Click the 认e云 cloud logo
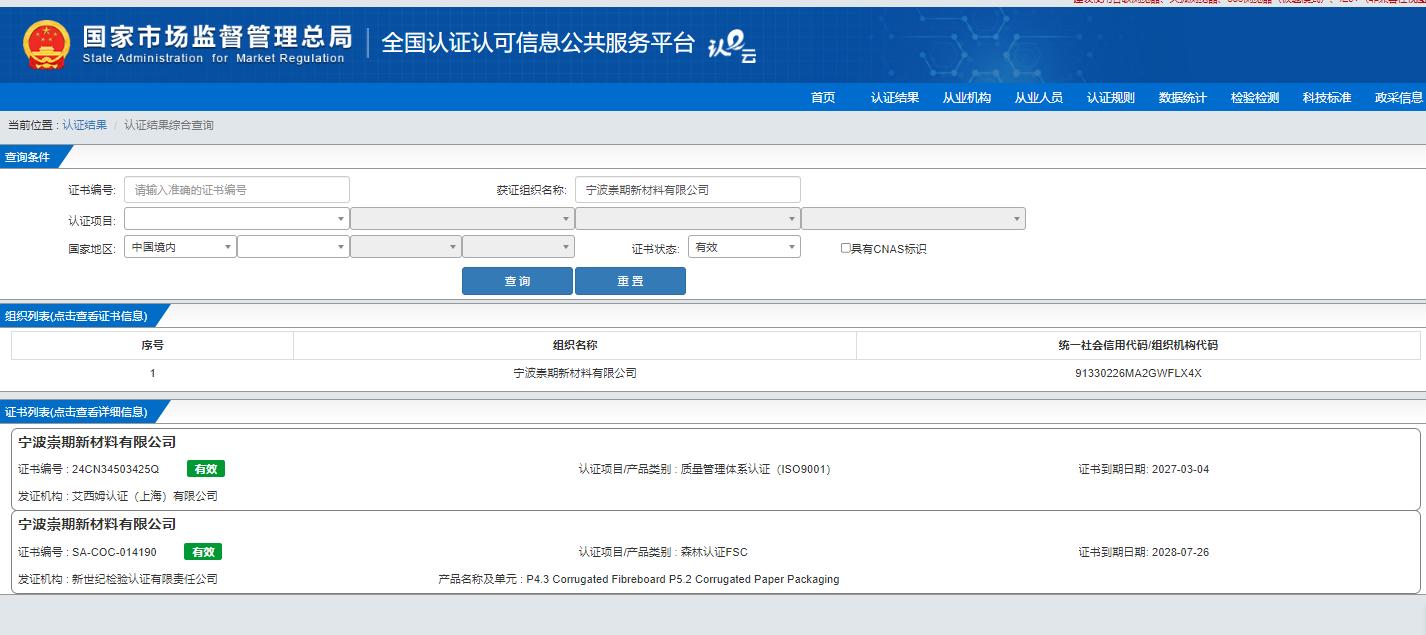Viewport: 1426px width, 635px height. (x=731, y=46)
